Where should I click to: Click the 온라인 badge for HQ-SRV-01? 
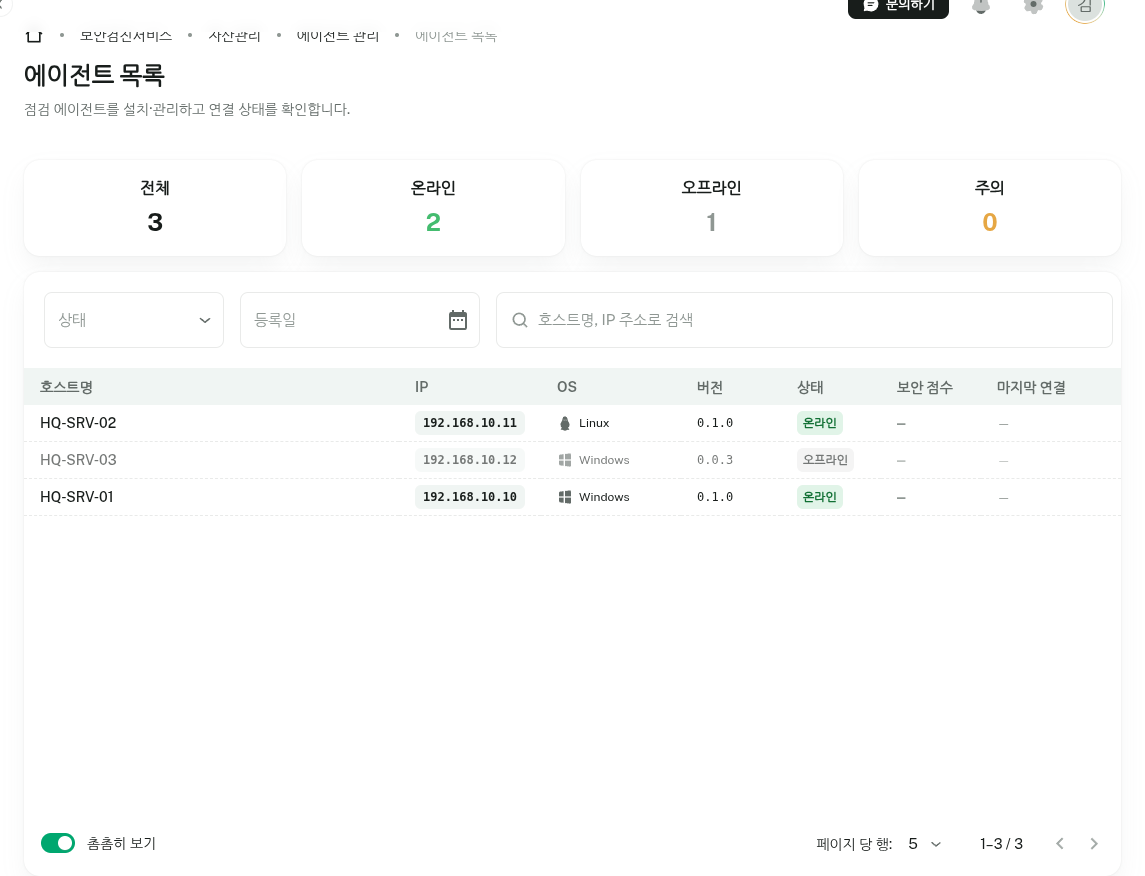coord(819,497)
